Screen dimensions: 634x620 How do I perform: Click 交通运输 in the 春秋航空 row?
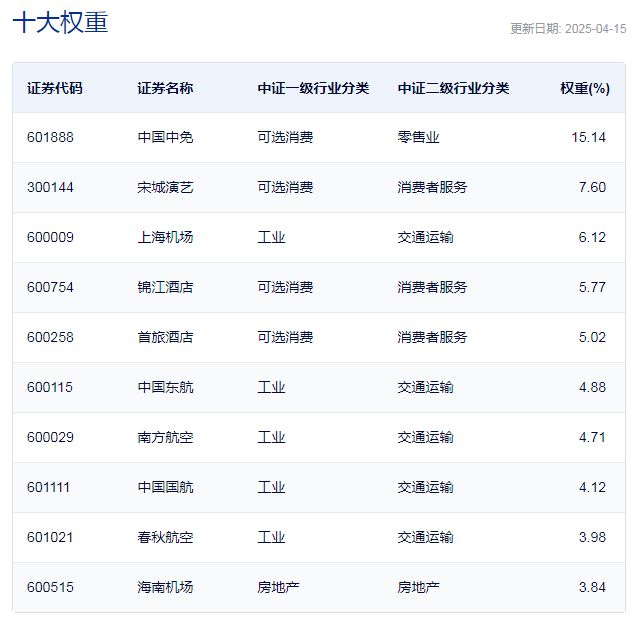click(x=425, y=537)
